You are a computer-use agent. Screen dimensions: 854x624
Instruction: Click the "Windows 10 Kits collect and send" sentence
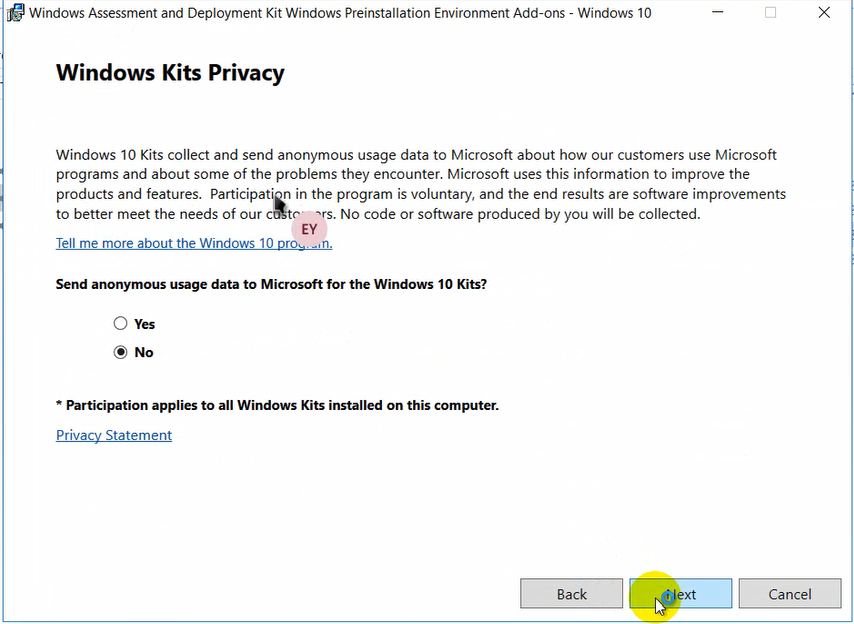click(416, 164)
